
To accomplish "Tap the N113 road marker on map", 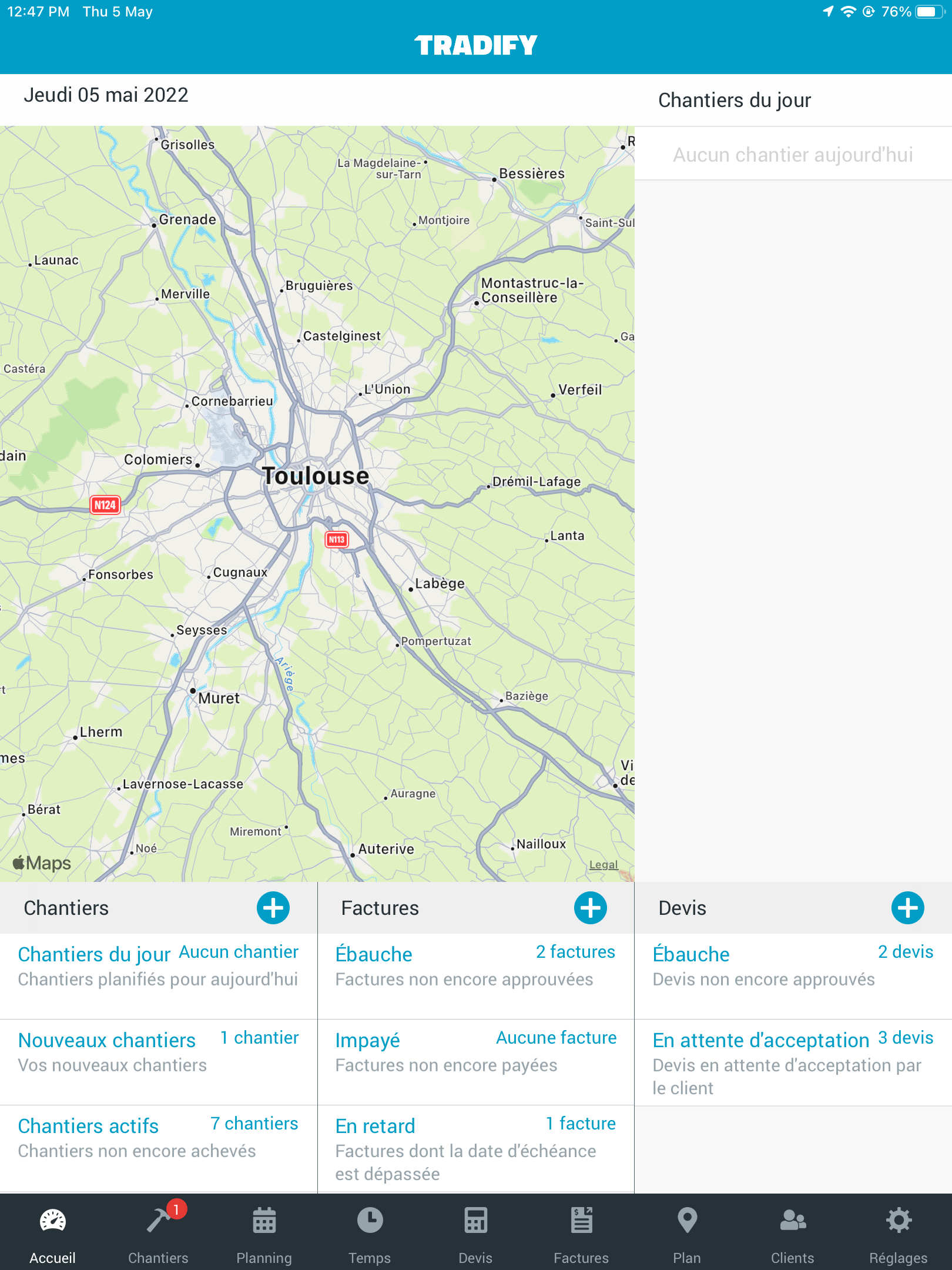I will point(337,539).
